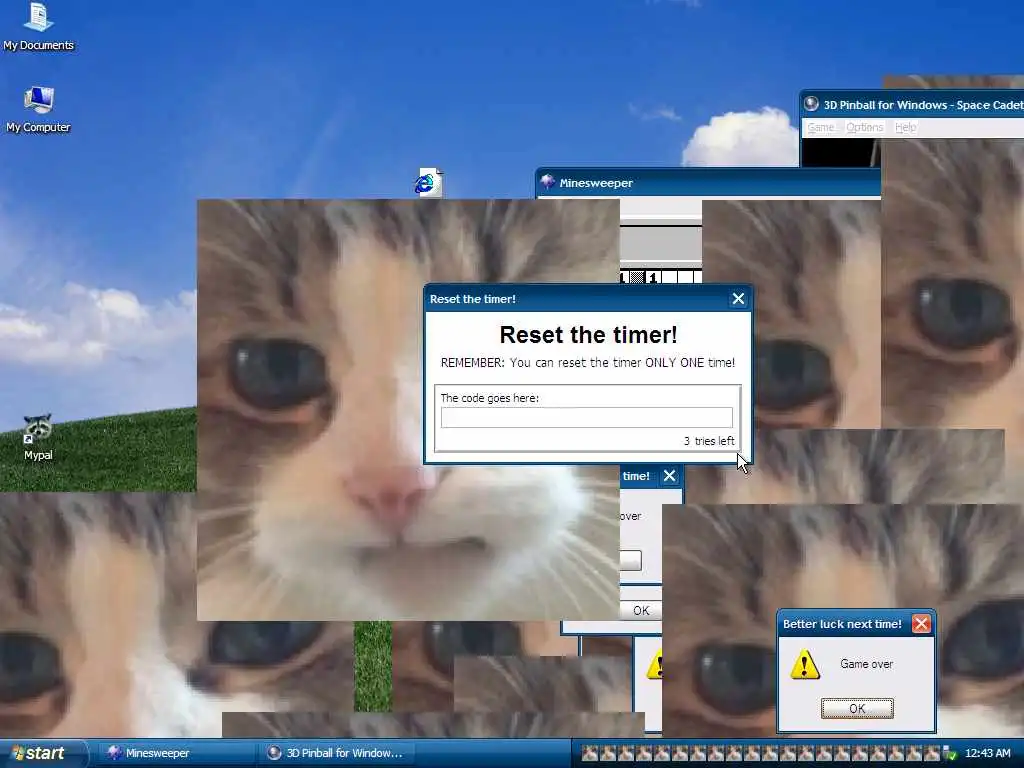
Task: Click OK in the partially hidden dialog
Action: 641,610
